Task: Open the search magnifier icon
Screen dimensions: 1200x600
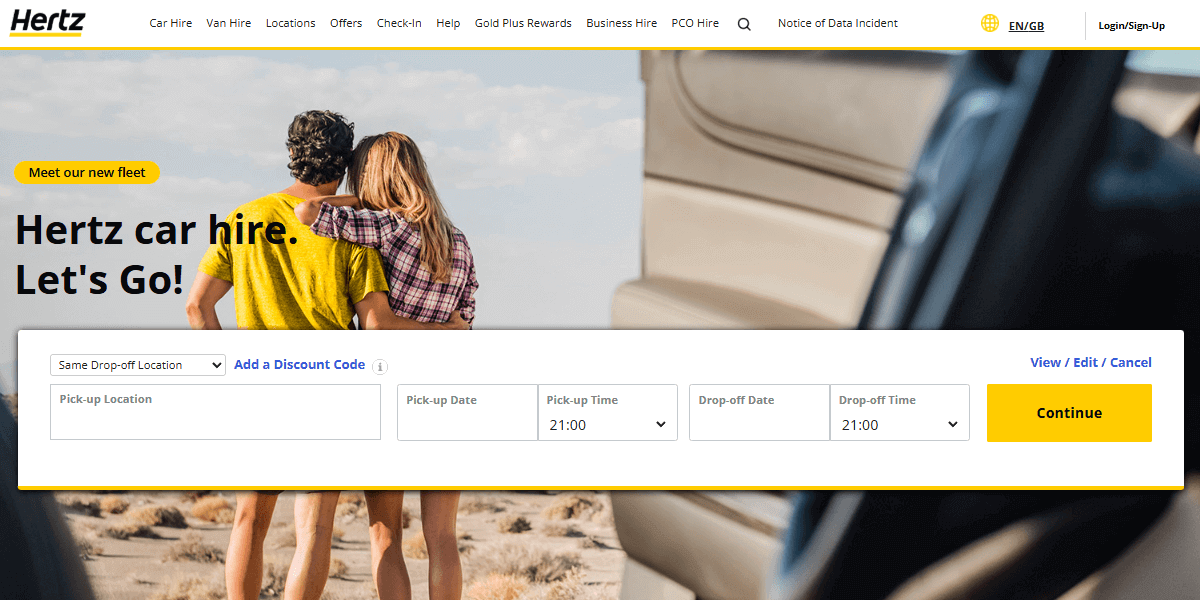Action: pos(744,24)
